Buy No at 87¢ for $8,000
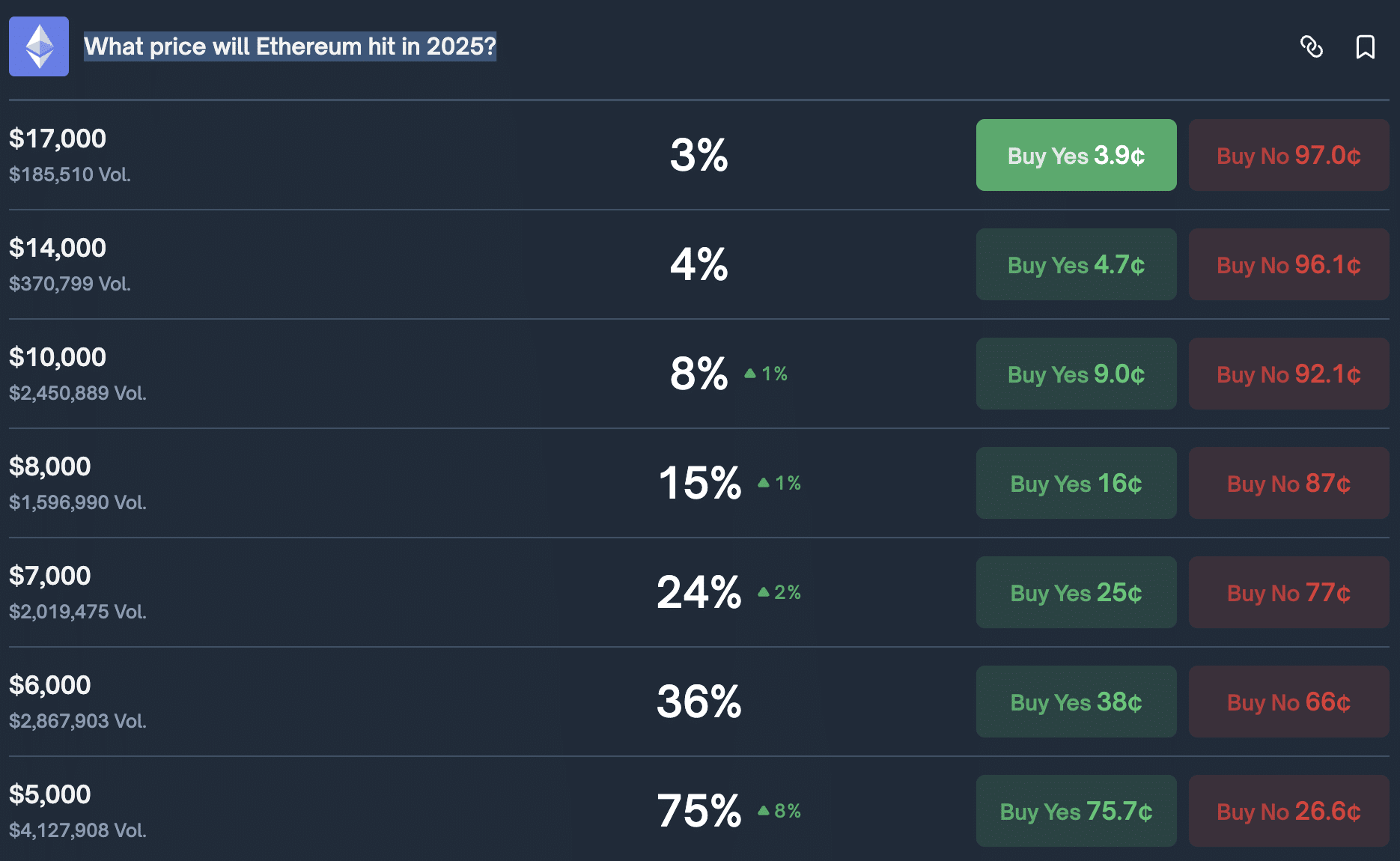The image size is (1400, 861). [1288, 483]
